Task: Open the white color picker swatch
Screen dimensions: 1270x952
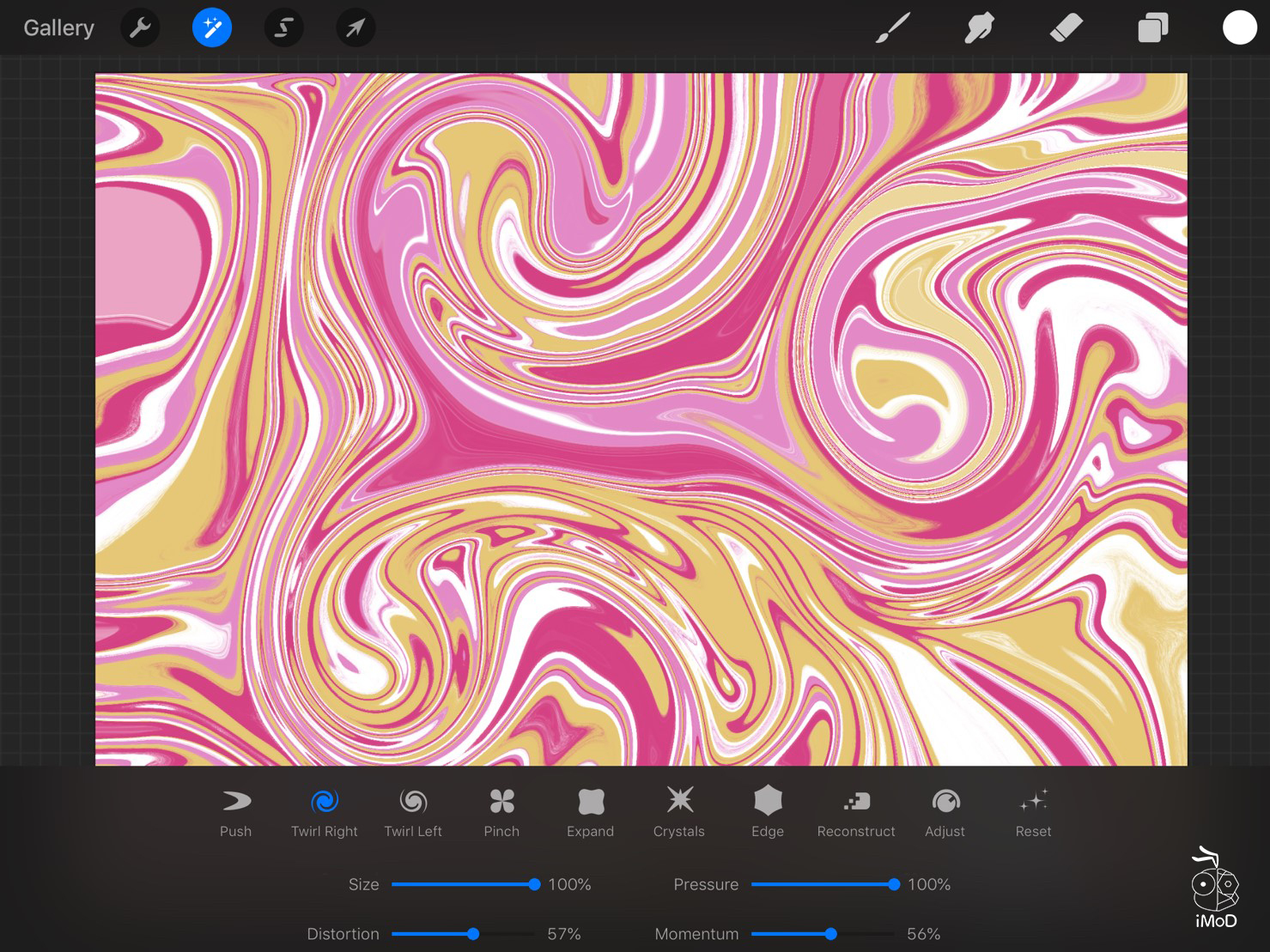Action: pyautogui.click(x=1239, y=28)
